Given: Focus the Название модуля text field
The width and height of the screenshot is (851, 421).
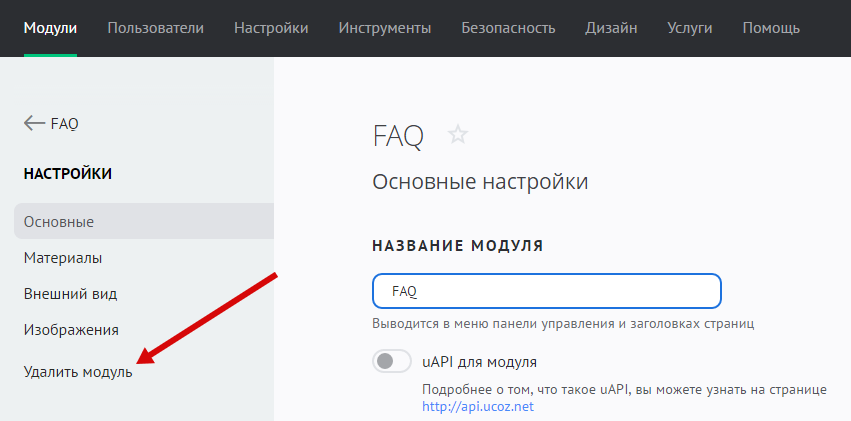Looking at the screenshot, I should click(546, 291).
